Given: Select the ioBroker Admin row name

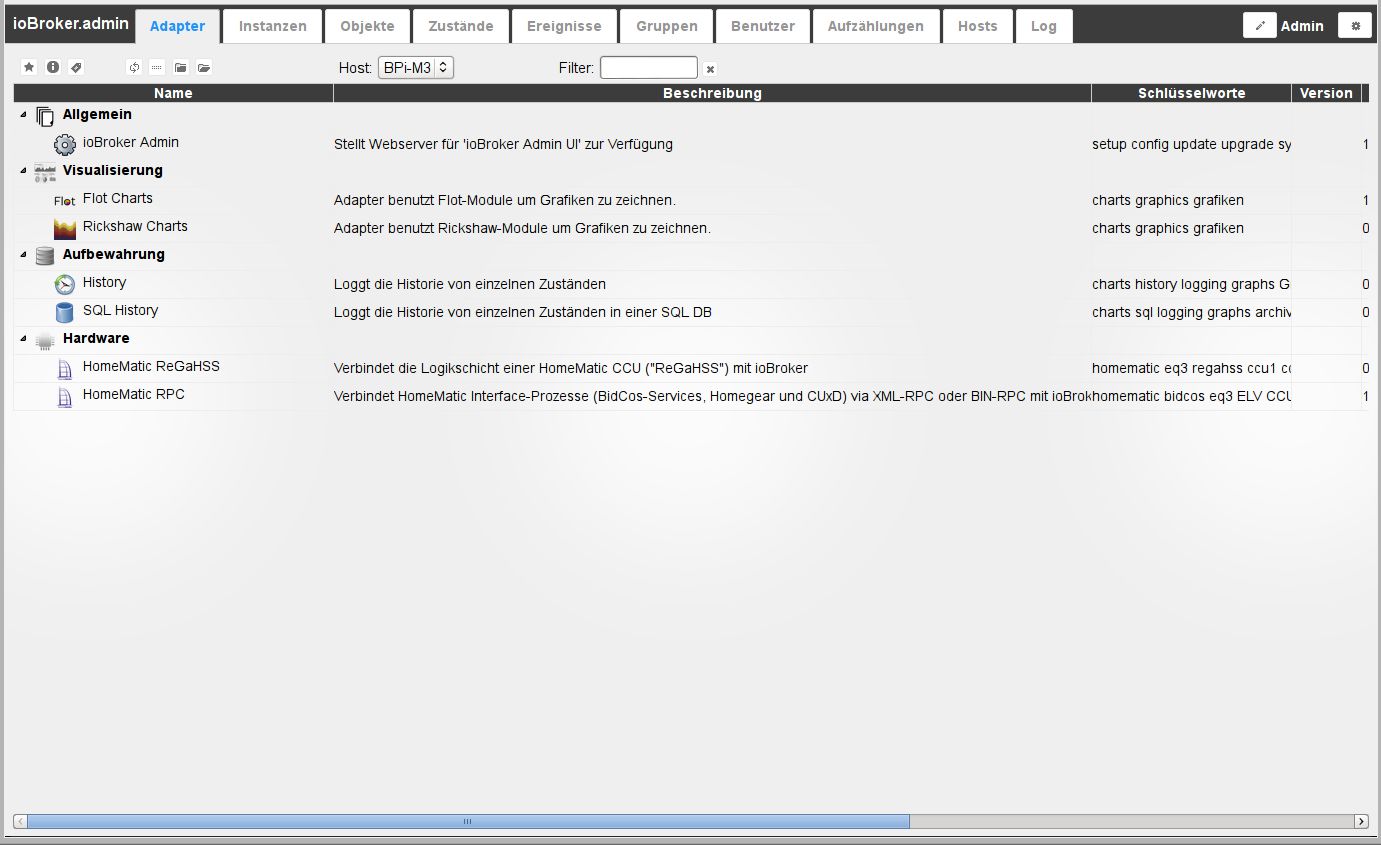Looking at the screenshot, I should point(131,143).
